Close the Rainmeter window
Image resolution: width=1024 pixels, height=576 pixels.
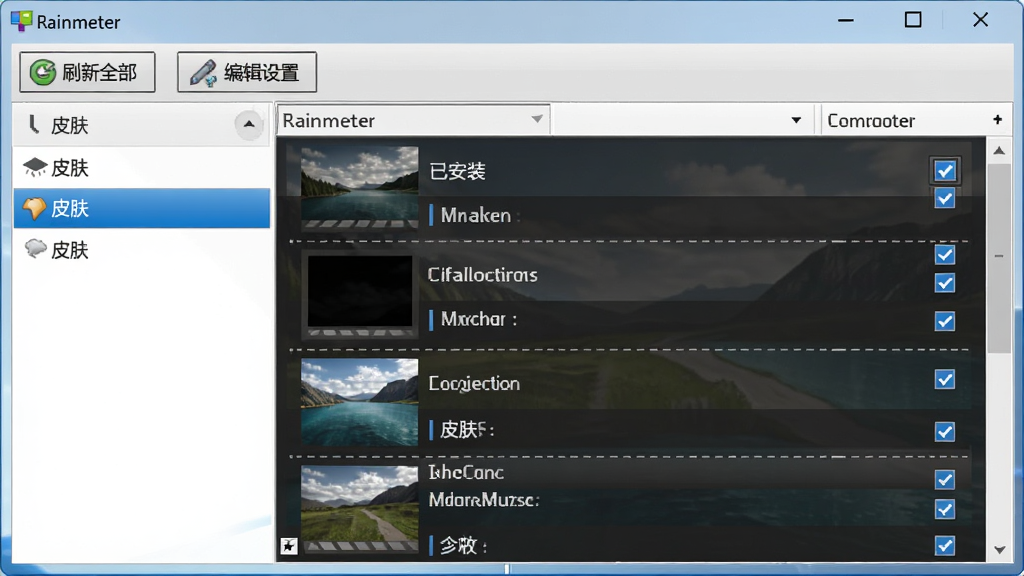pyautogui.click(x=980, y=20)
